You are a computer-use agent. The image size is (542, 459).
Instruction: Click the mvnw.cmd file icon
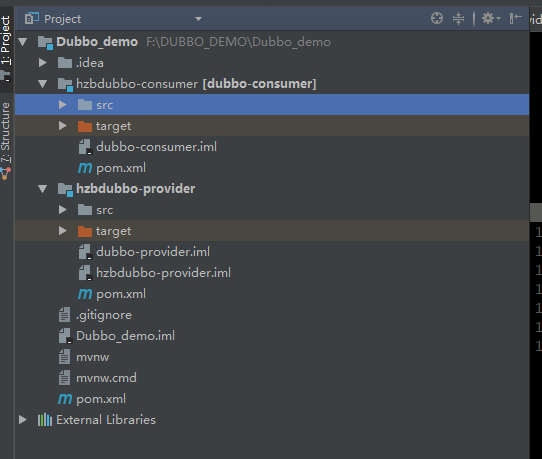coord(65,378)
